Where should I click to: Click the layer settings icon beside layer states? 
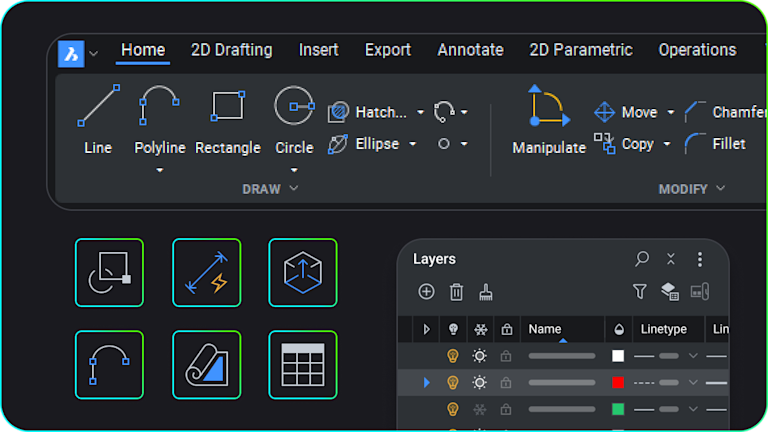coord(699,292)
